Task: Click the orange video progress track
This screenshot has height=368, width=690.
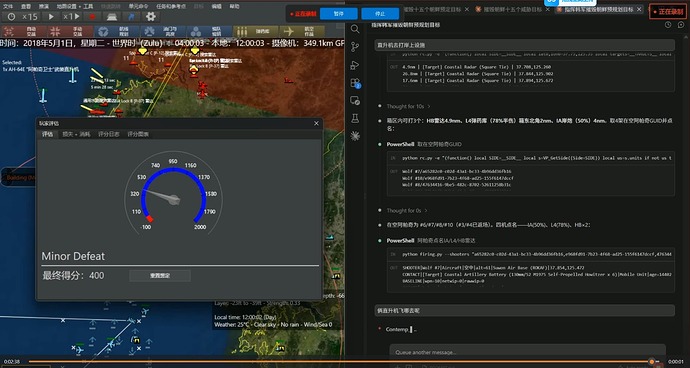Action: coord(339,362)
